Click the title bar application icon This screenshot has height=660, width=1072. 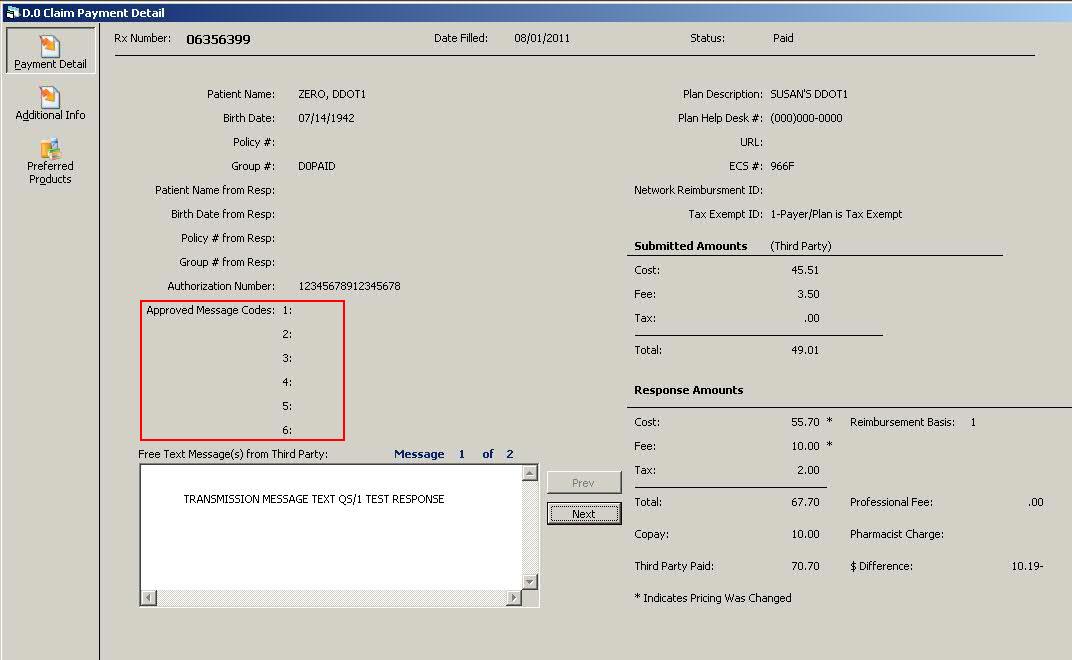click(x=12, y=12)
